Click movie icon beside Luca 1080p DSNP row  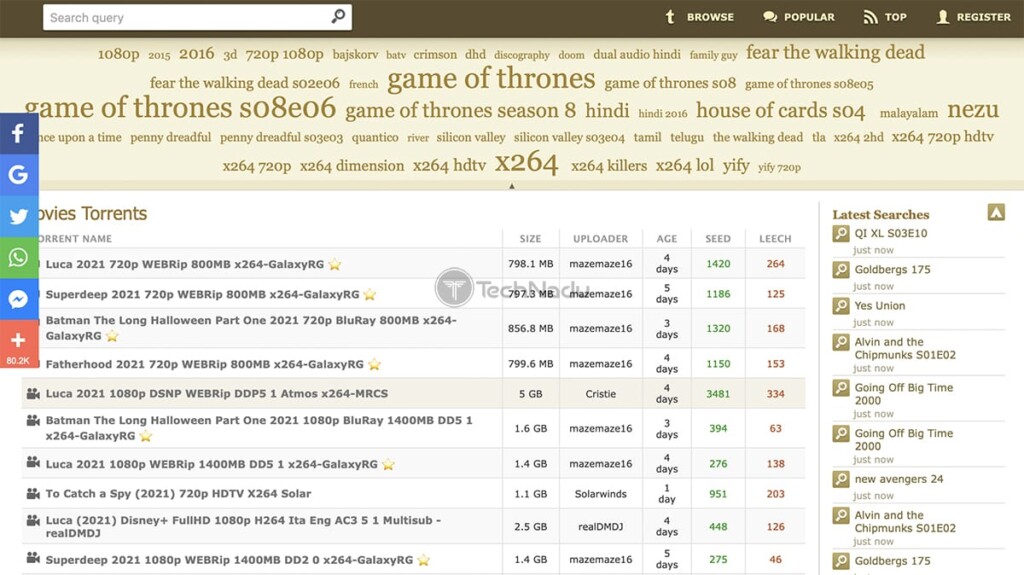[33, 393]
